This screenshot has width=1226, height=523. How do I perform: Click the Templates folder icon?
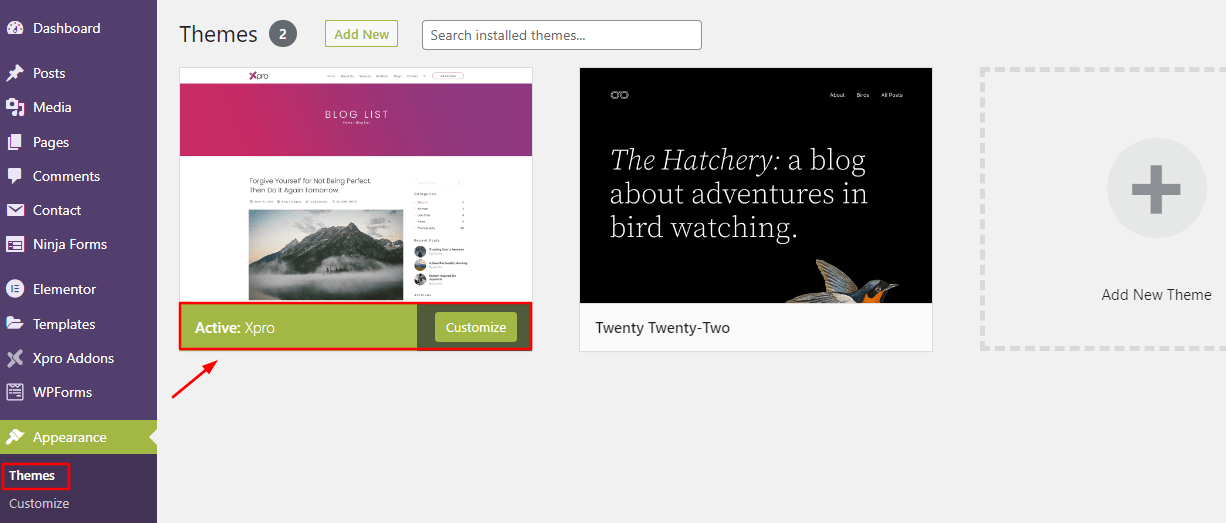[15, 324]
